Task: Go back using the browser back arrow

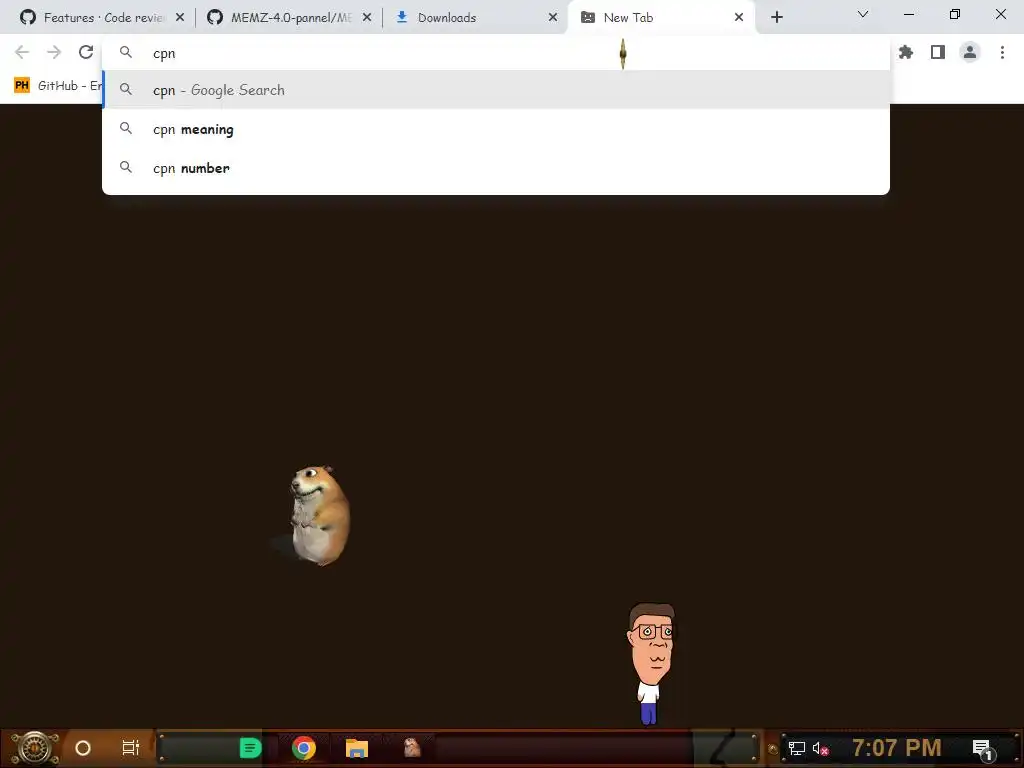Action: [22, 52]
